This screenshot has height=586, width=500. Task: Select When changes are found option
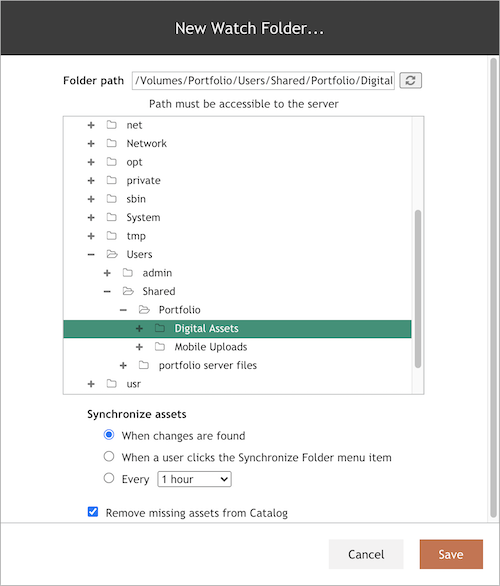[109, 435]
